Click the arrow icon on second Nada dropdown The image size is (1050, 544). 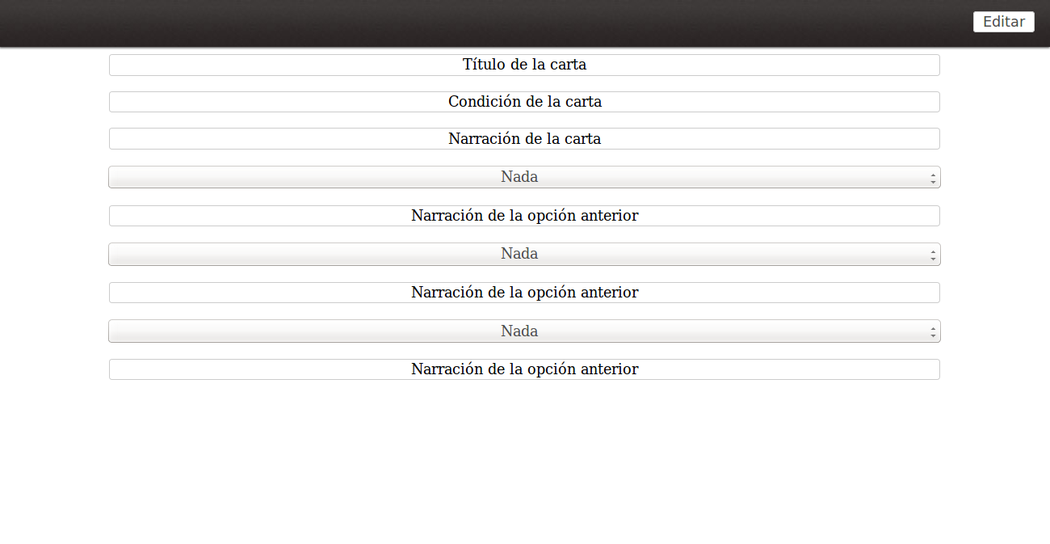click(933, 255)
